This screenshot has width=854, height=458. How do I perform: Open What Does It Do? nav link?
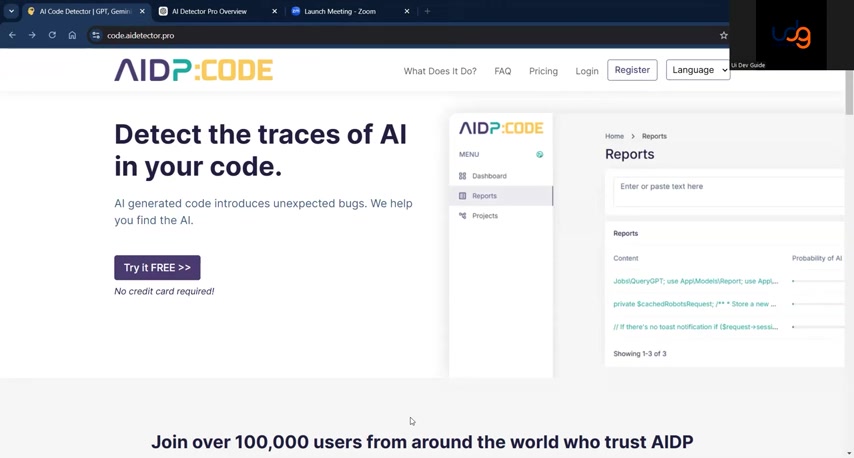pos(440,71)
